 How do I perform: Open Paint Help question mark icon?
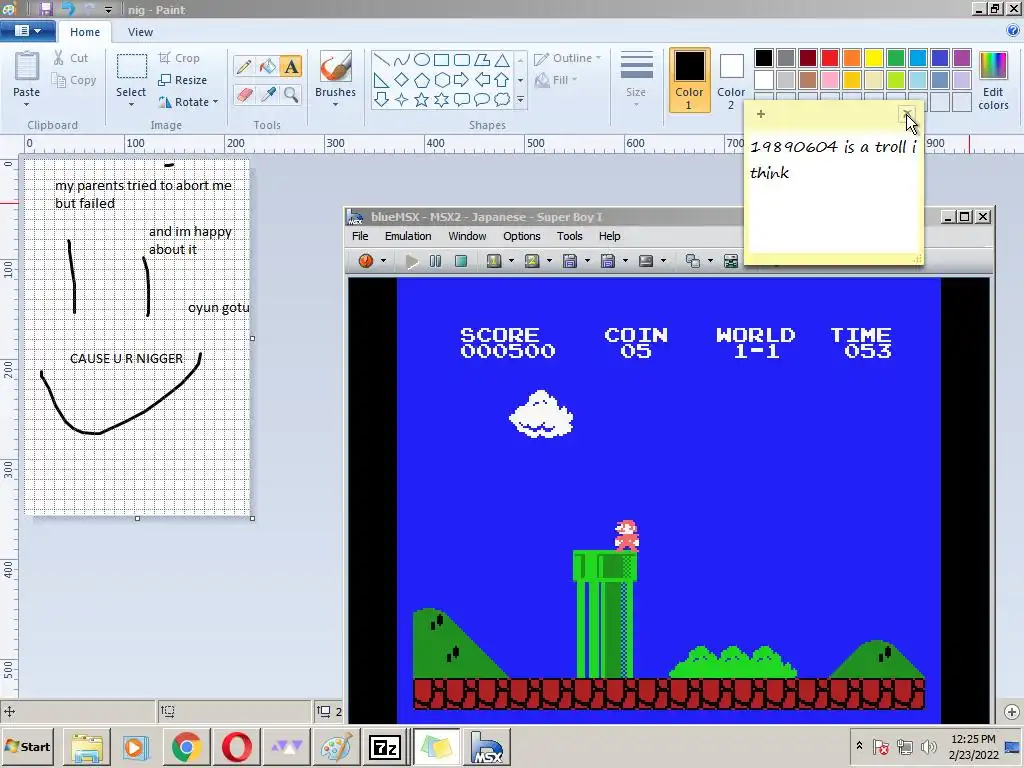coord(1013,31)
